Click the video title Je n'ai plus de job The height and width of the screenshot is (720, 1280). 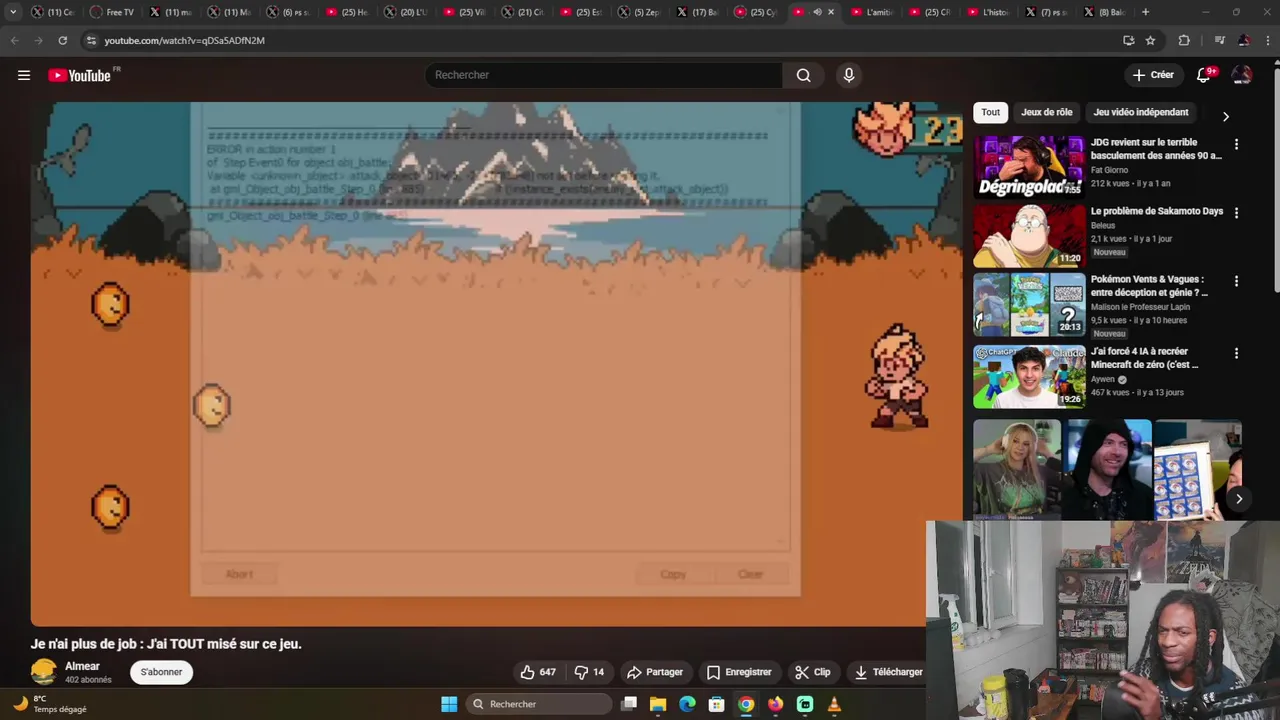pyautogui.click(x=166, y=644)
